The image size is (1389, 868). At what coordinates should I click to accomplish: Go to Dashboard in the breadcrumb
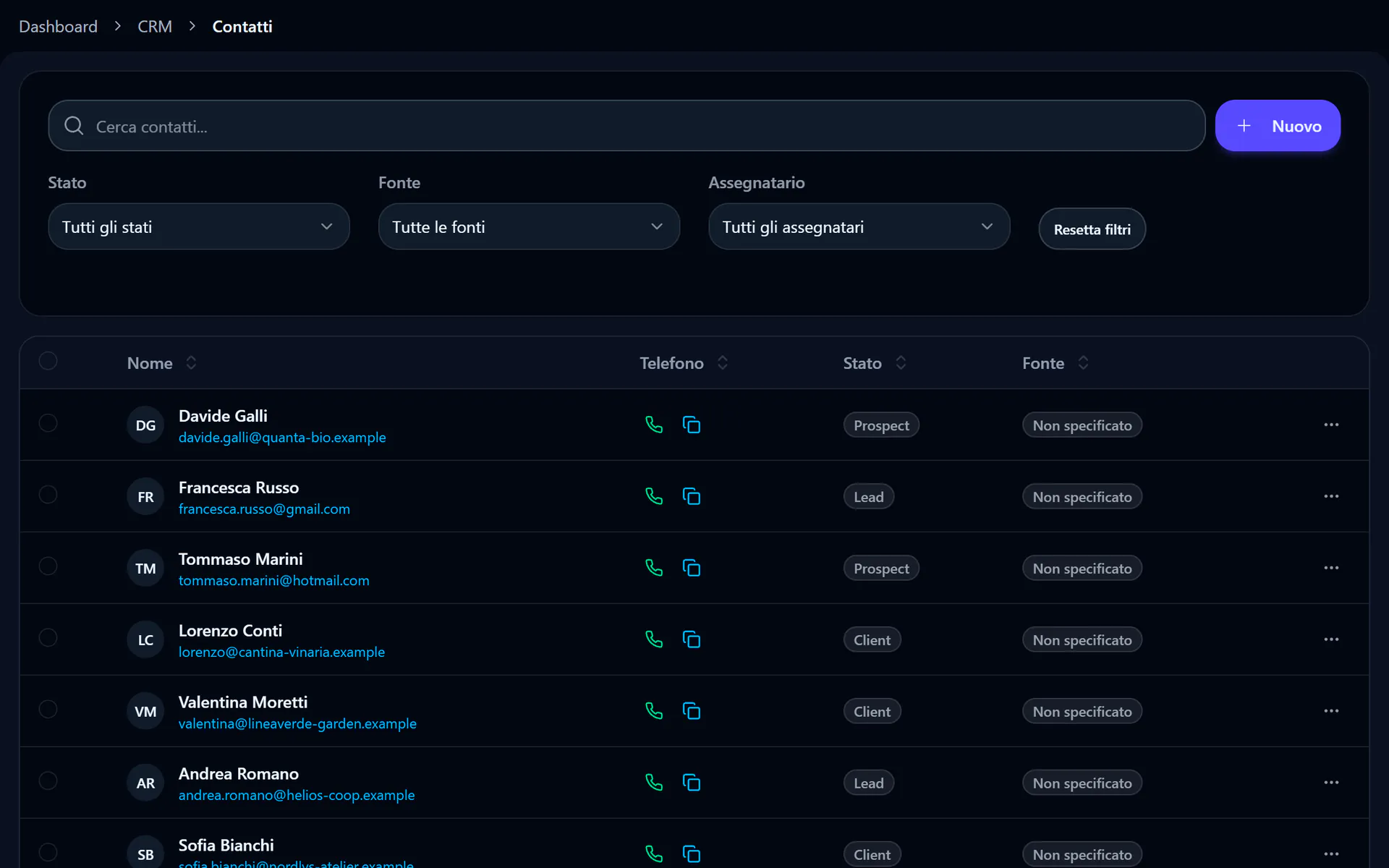(58, 27)
